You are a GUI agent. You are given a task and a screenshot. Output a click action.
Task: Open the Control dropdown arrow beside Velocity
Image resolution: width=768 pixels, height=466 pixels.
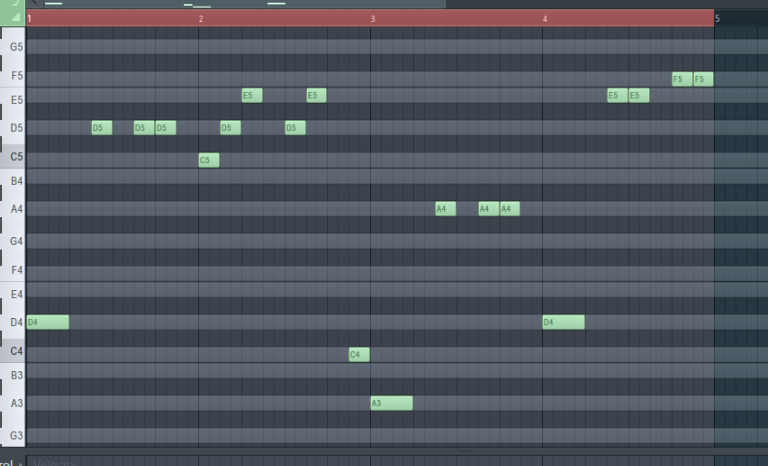pos(21,463)
